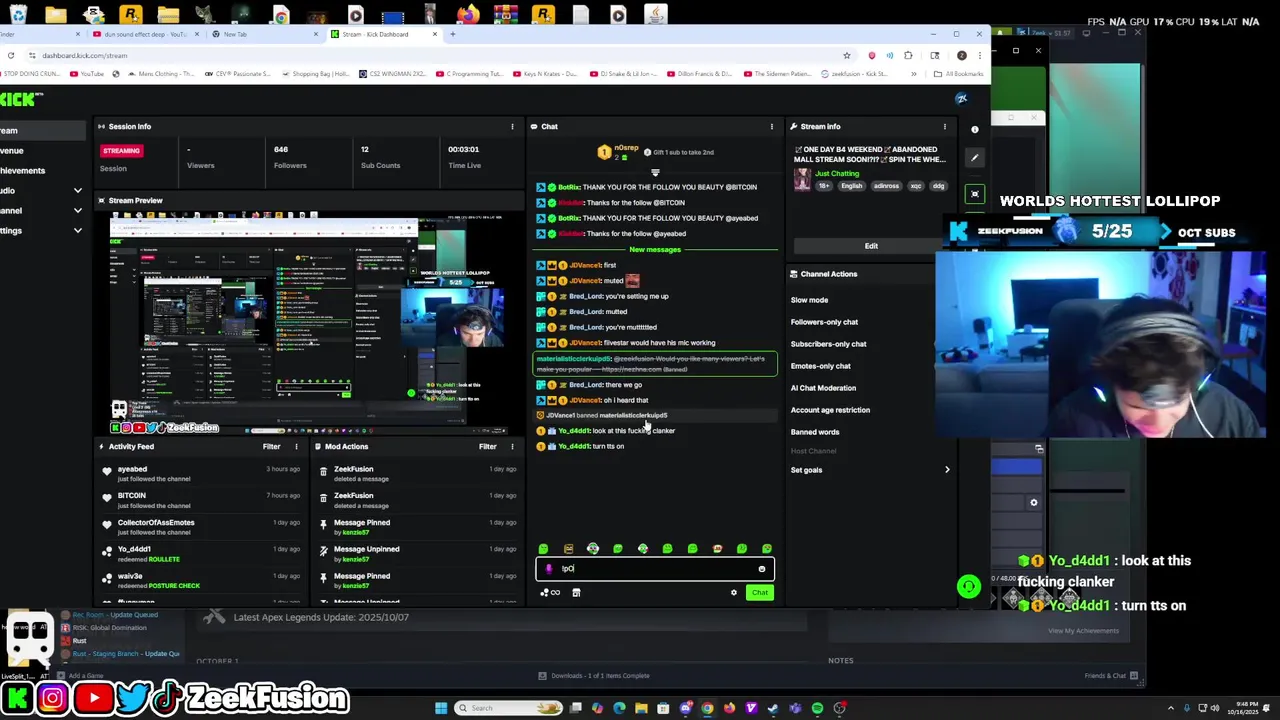This screenshot has width=1280, height=720.
Task: Click the info icon in right sidebar
Action: tap(975, 129)
